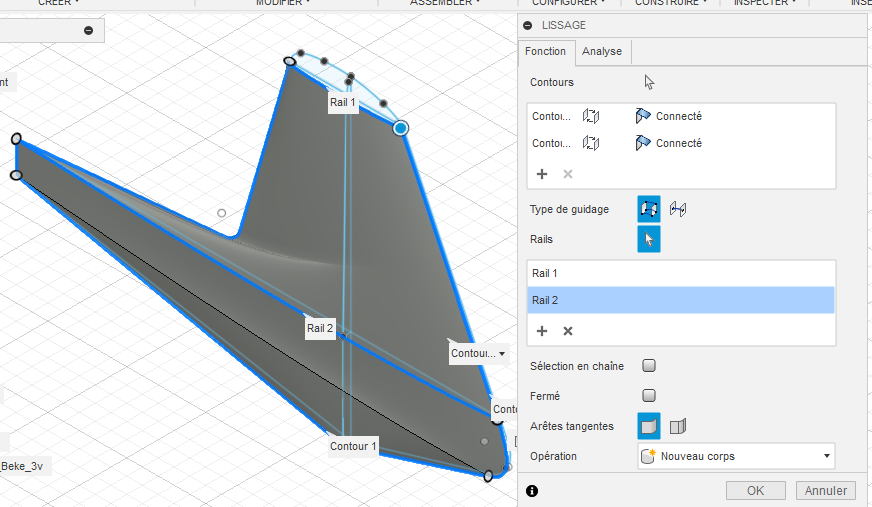This screenshot has width=872, height=507.
Task: Select the second Arêtes tangentes keep option
Action: [x=678, y=426]
